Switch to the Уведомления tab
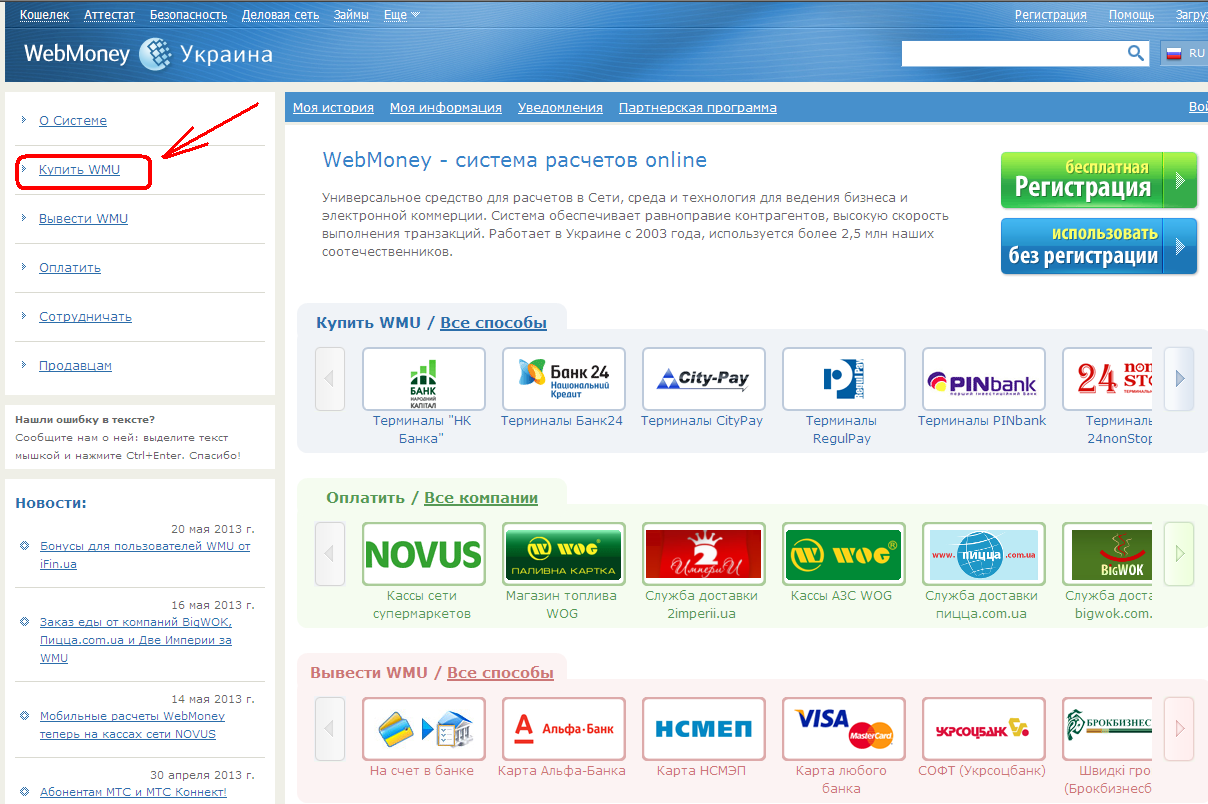The image size is (1208, 804). 560,108
